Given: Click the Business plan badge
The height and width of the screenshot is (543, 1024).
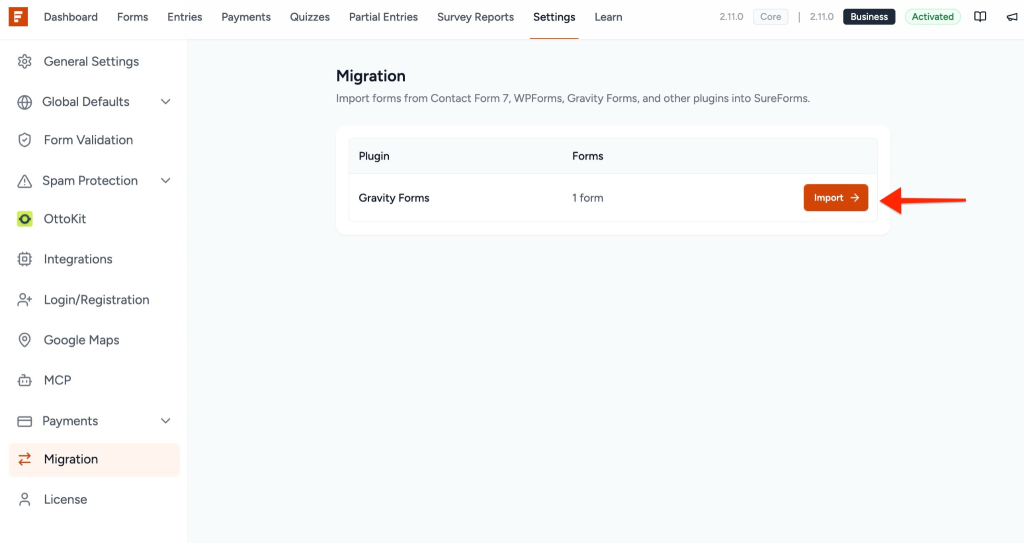Looking at the screenshot, I should 869,17.
